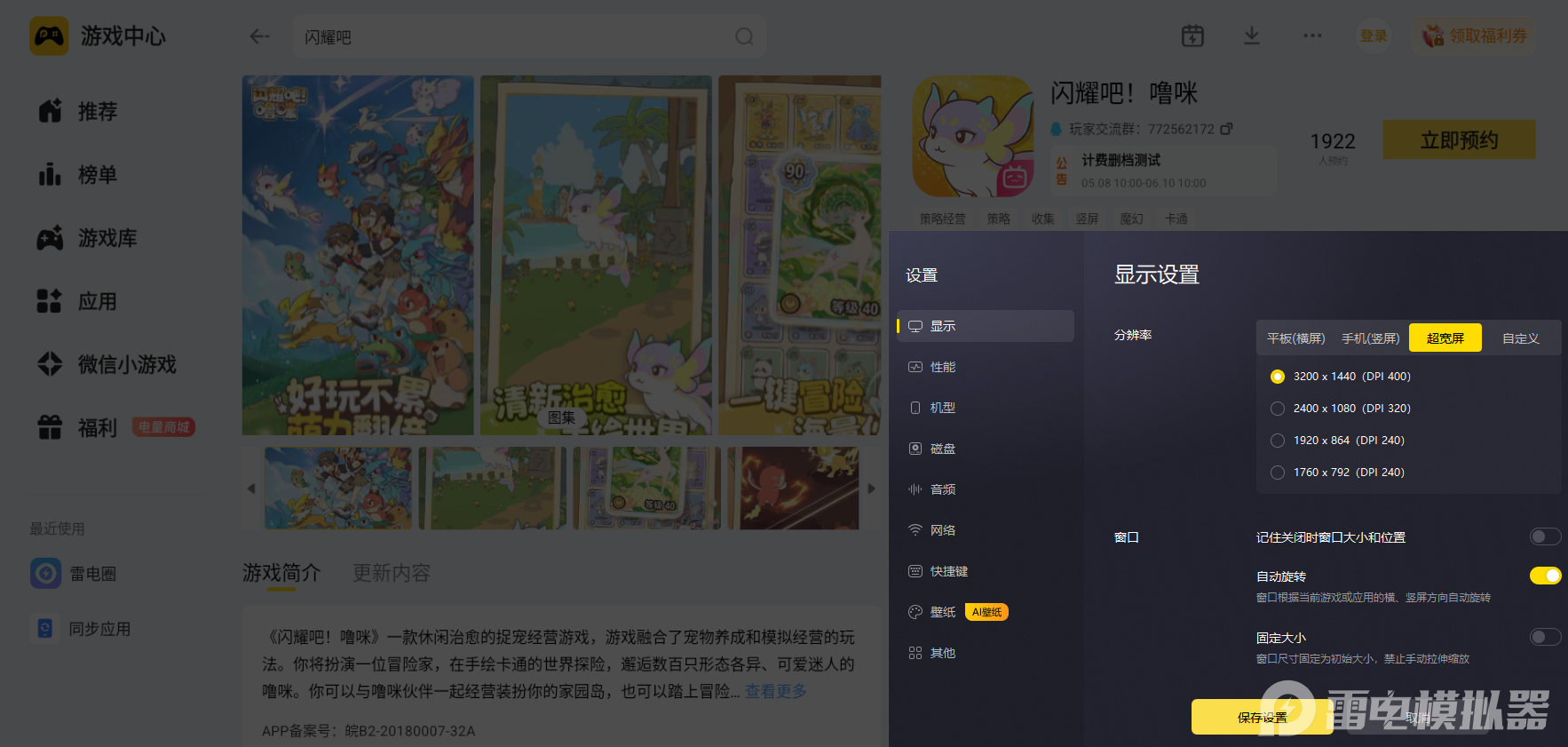1568x747 pixels.
Task: Click the 电量商城 badge
Action: click(x=164, y=427)
